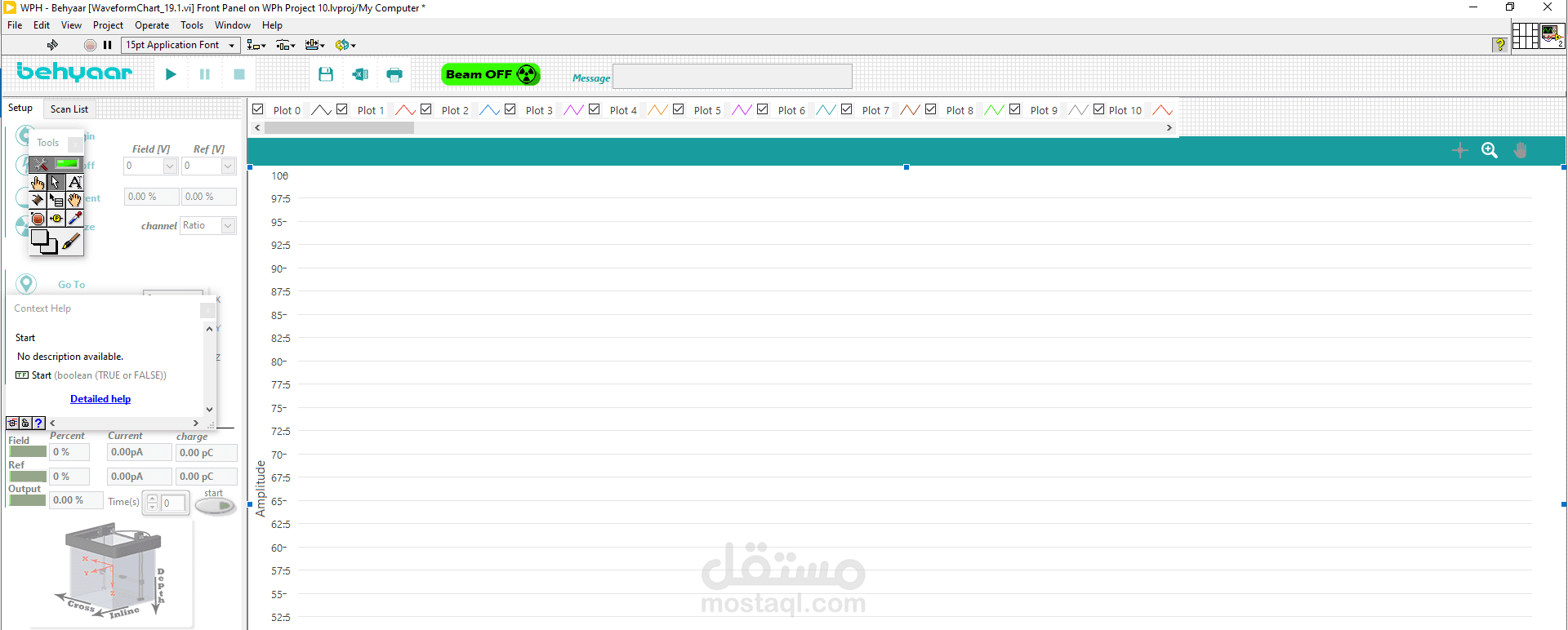Toggle the Beam OFF button

pyautogui.click(x=491, y=74)
